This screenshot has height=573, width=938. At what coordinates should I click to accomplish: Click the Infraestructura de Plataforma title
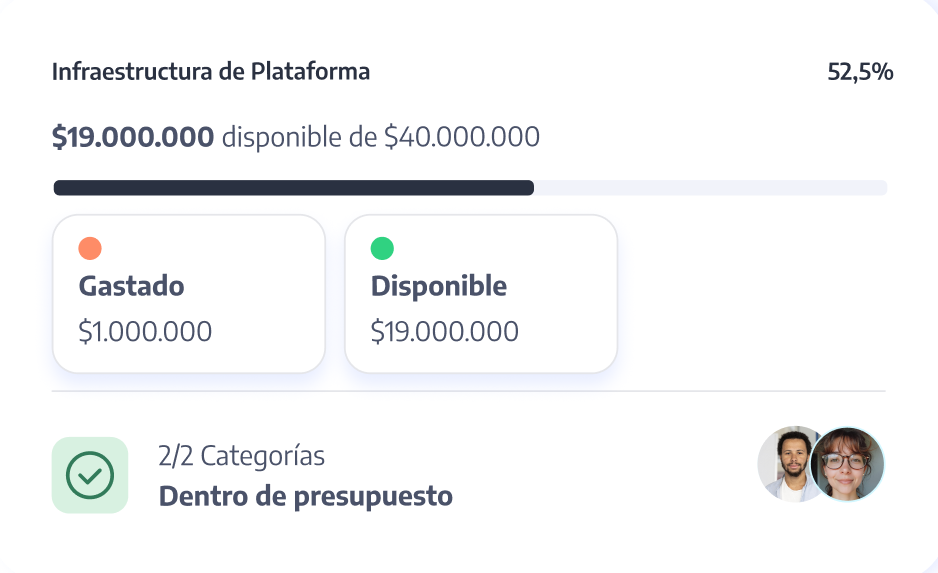pos(210,72)
